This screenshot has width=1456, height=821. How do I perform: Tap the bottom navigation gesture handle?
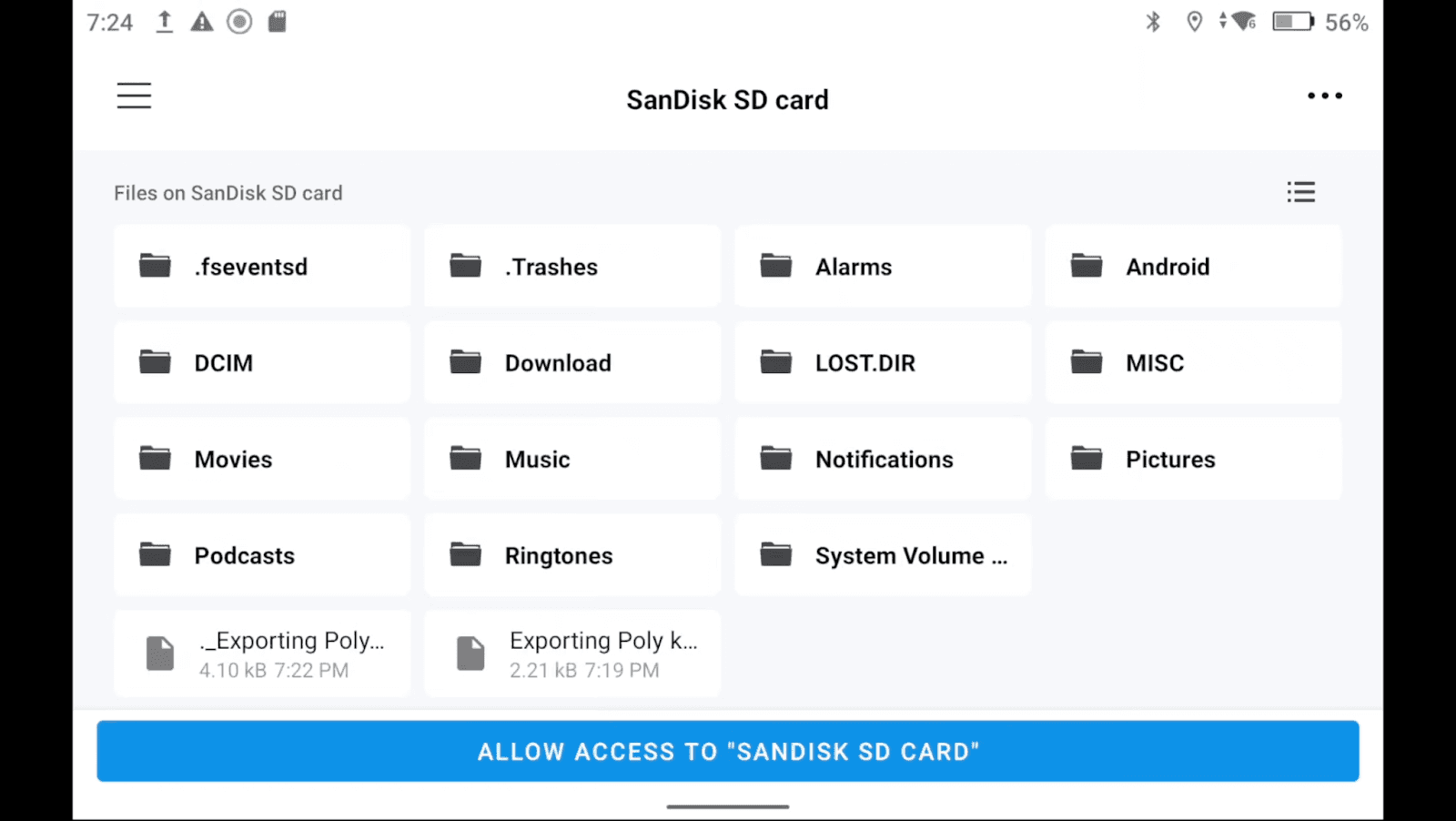tap(728, 806)
